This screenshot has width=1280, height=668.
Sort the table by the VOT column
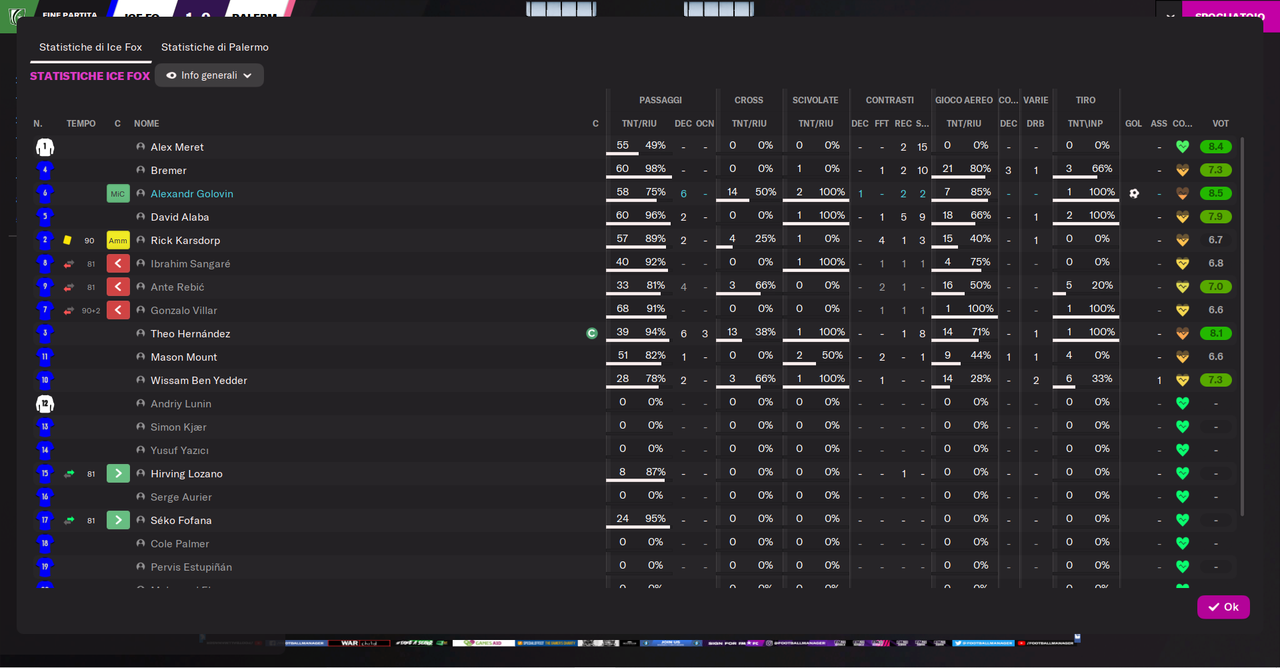tap(1221, 124)
